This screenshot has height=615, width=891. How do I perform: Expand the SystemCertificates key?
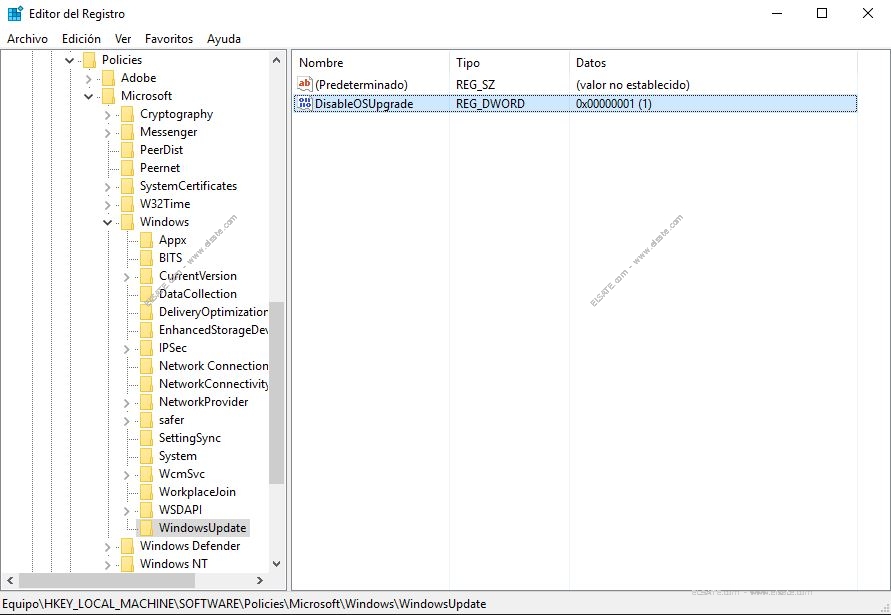point(107,187)
